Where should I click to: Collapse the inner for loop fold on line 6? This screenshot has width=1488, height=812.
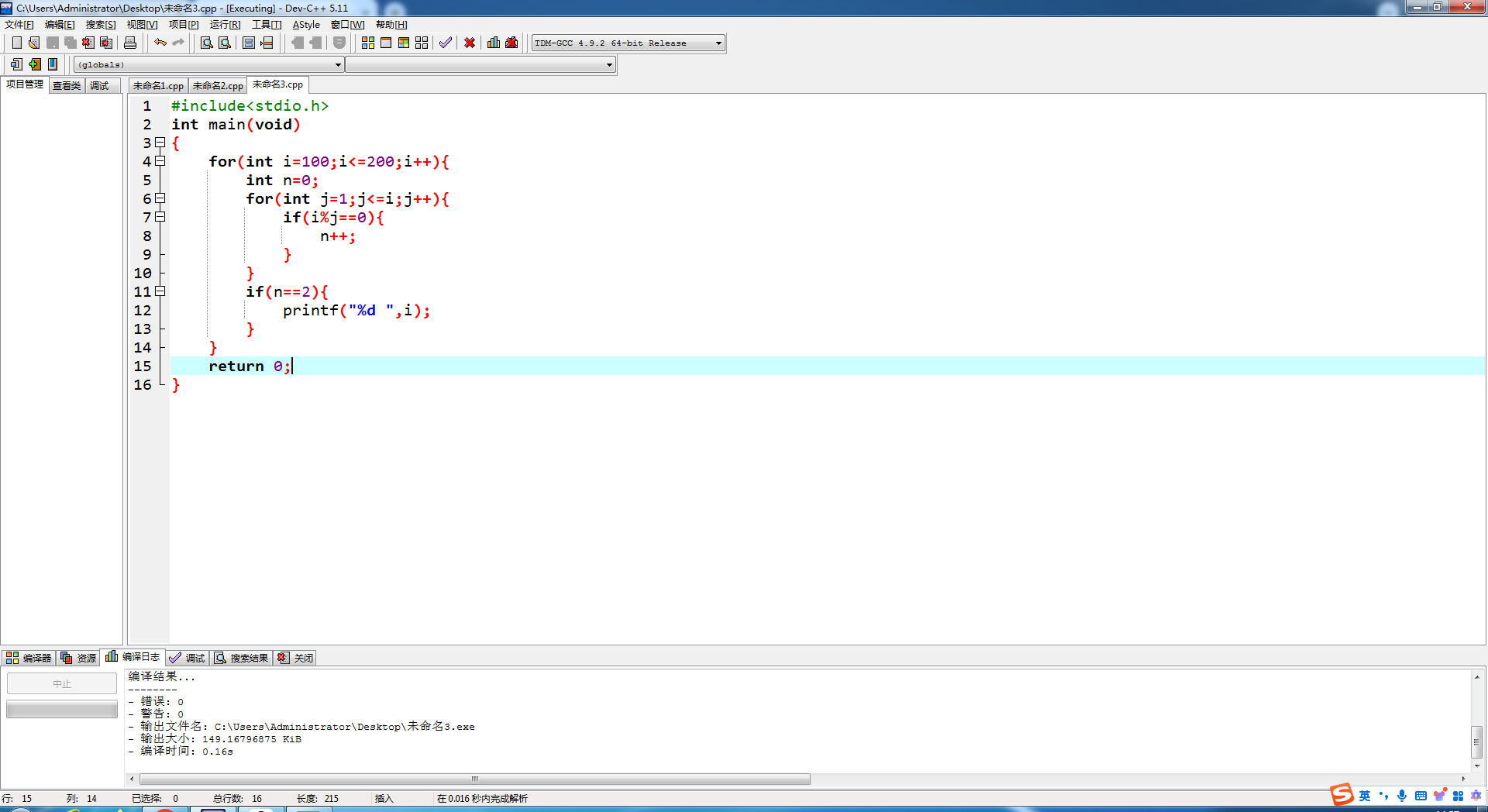pos(160,198)
